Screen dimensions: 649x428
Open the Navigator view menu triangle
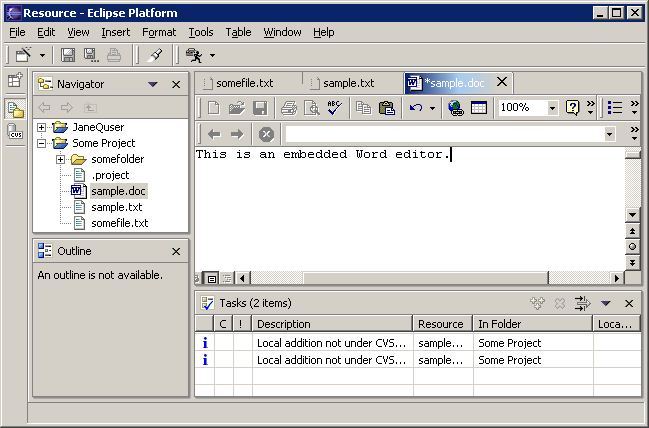pyautogui.click(x=153, y=84)
